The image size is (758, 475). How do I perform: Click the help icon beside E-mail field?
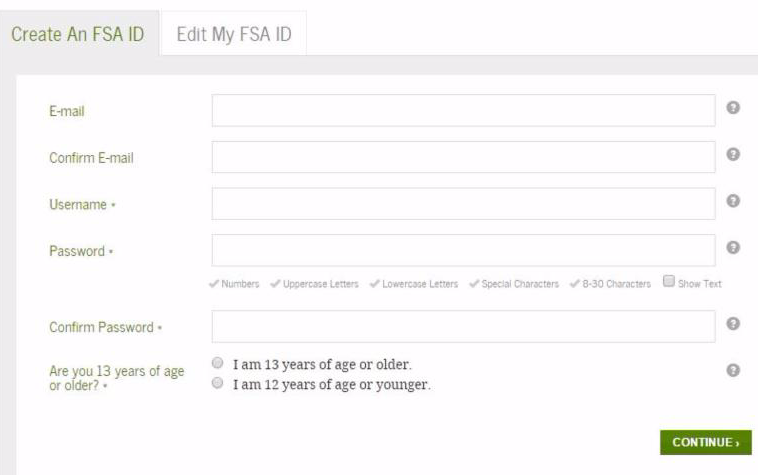point(732,108)
